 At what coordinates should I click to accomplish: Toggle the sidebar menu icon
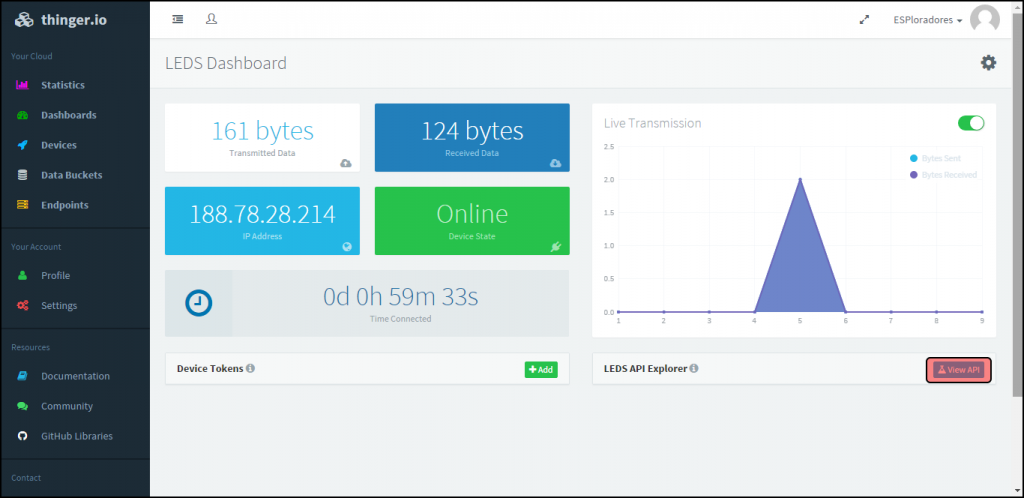[x=178, y=20]
